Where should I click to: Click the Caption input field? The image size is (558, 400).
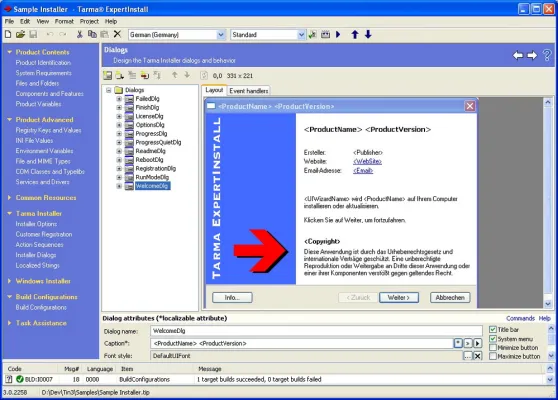coord(302,343)
